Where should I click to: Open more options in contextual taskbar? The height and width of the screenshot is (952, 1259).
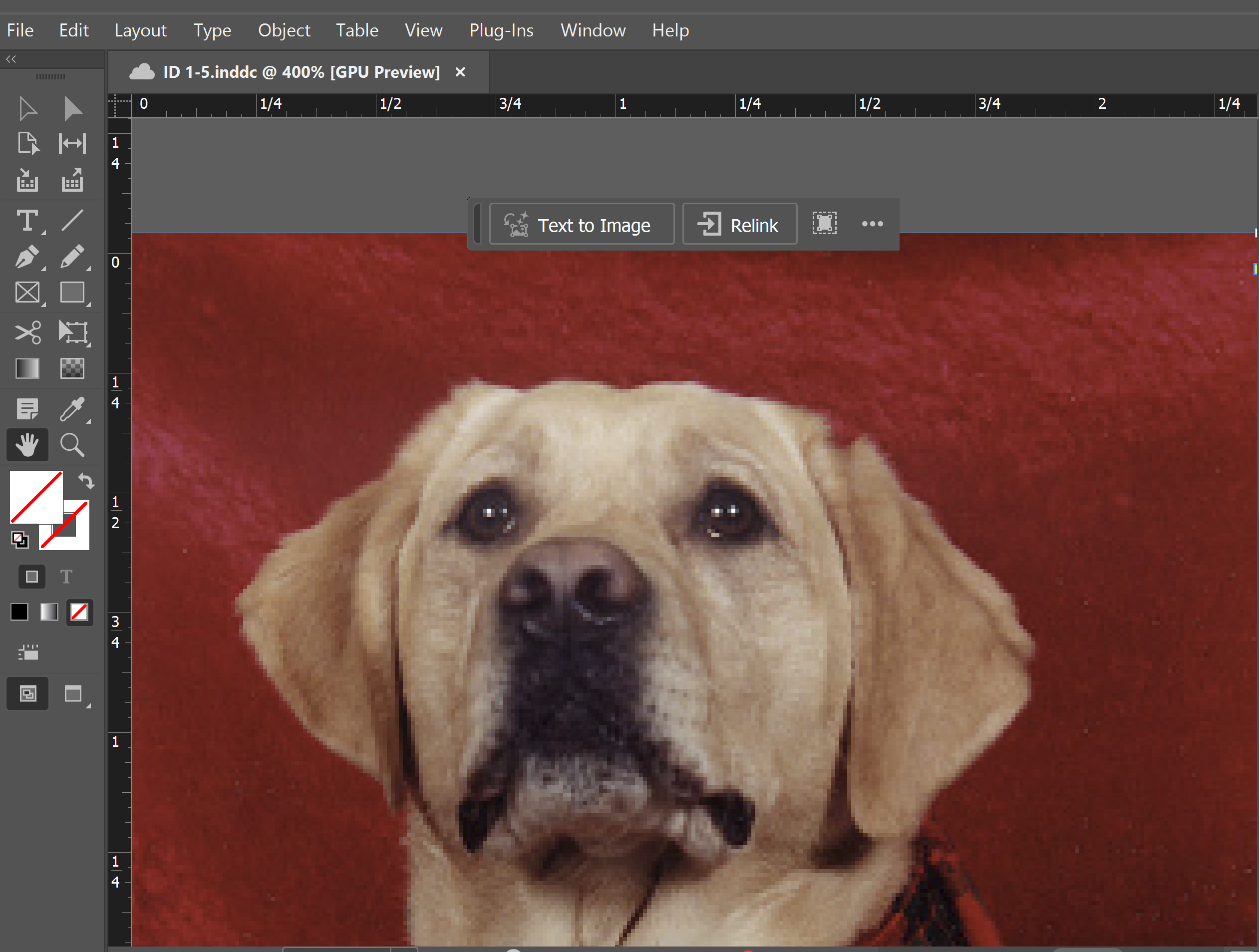click(x=873, y=224)
